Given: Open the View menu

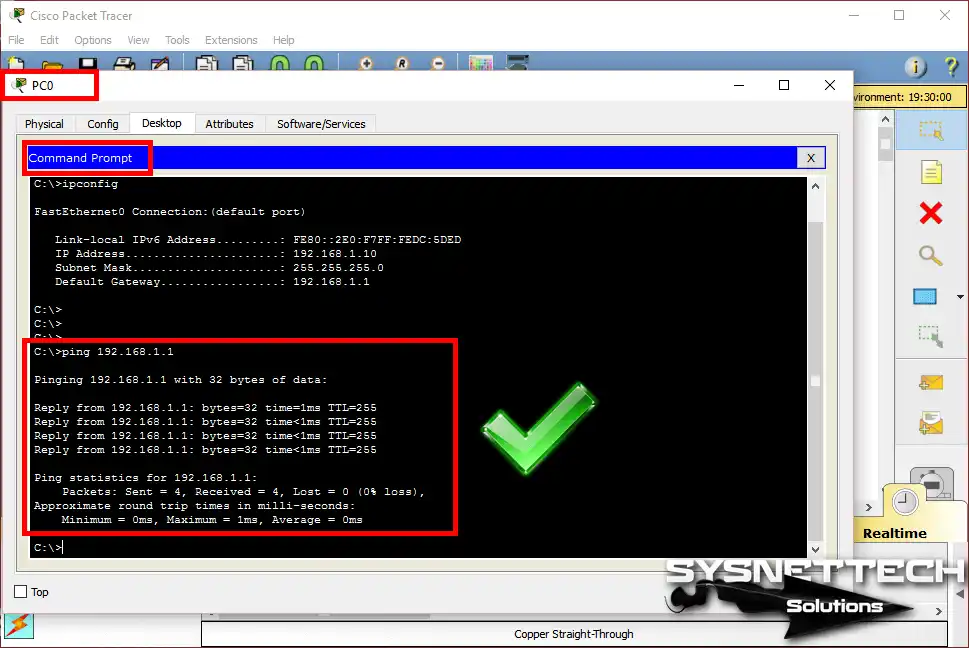Looking at the screenshot, I should 138,40.
